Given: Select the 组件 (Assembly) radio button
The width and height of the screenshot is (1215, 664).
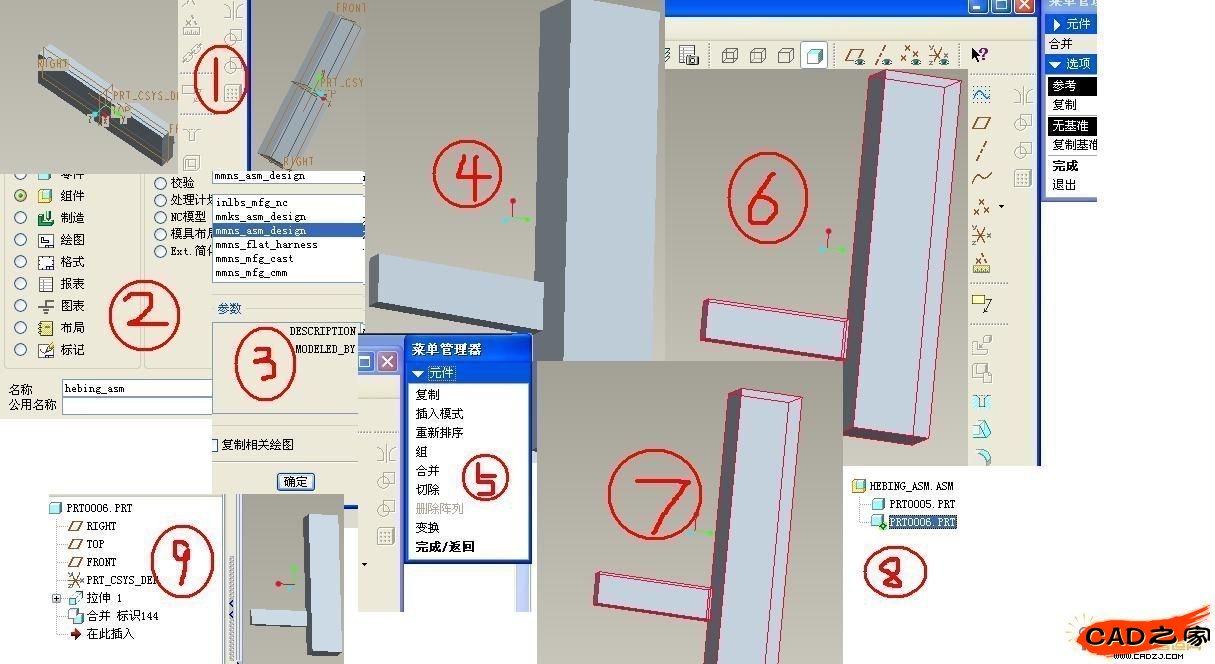Looking at the screenshot, I should tap(20, 196).
